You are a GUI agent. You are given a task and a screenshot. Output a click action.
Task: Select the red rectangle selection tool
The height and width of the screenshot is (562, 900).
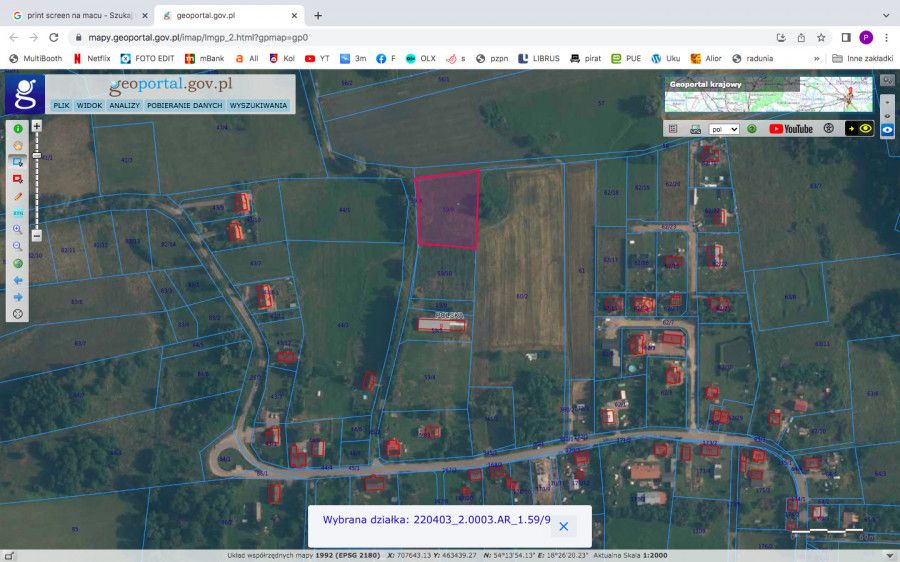click(18, 179)
